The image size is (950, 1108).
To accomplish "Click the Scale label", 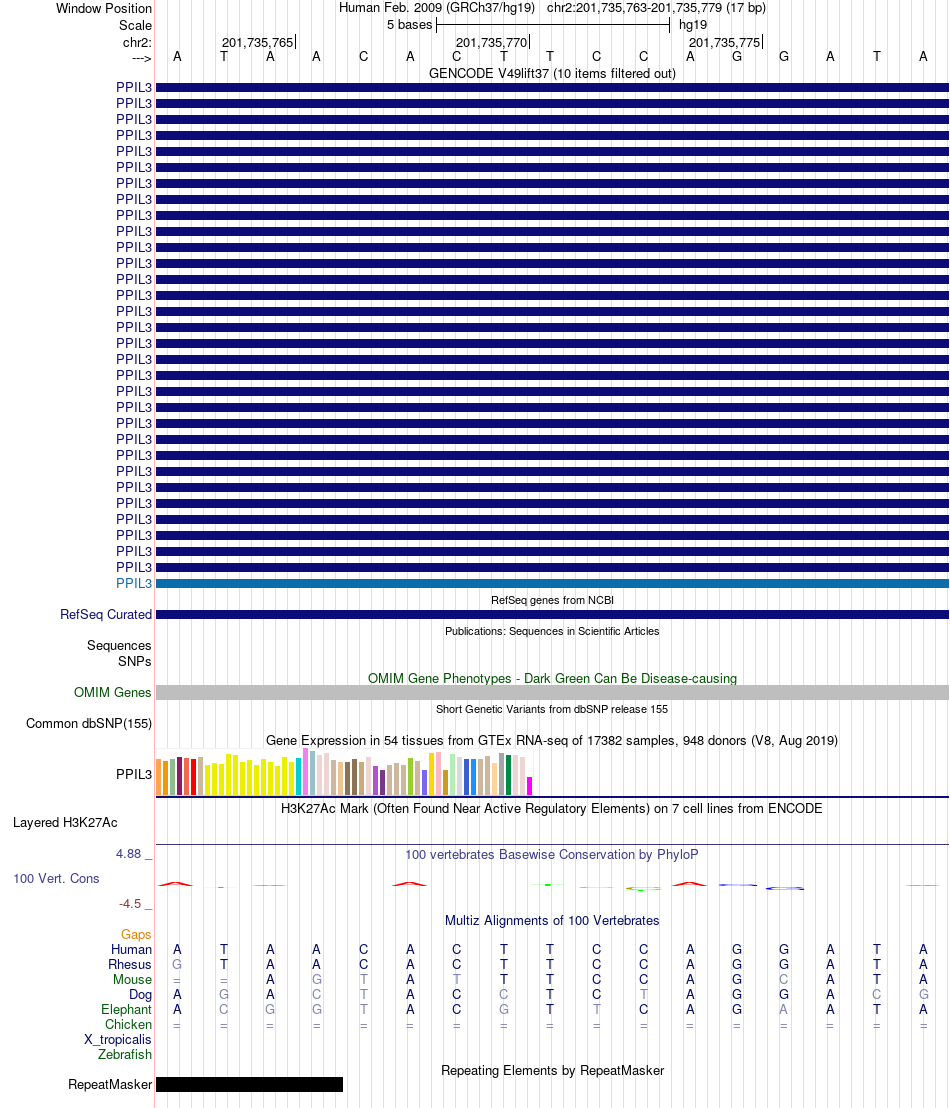I will [135, 25].
